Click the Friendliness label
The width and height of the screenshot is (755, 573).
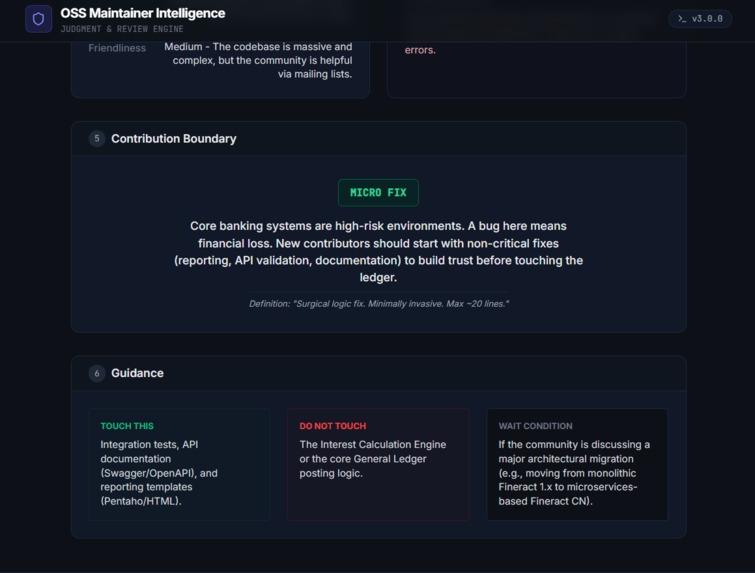click(117, 48)
